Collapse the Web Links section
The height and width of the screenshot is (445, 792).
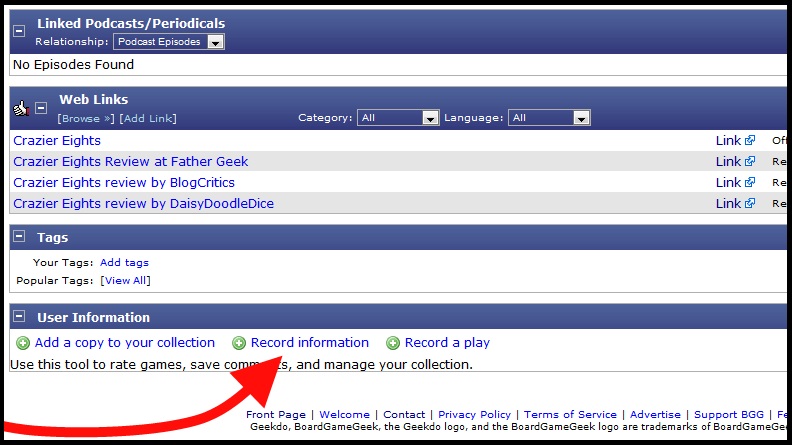(41, 108)
